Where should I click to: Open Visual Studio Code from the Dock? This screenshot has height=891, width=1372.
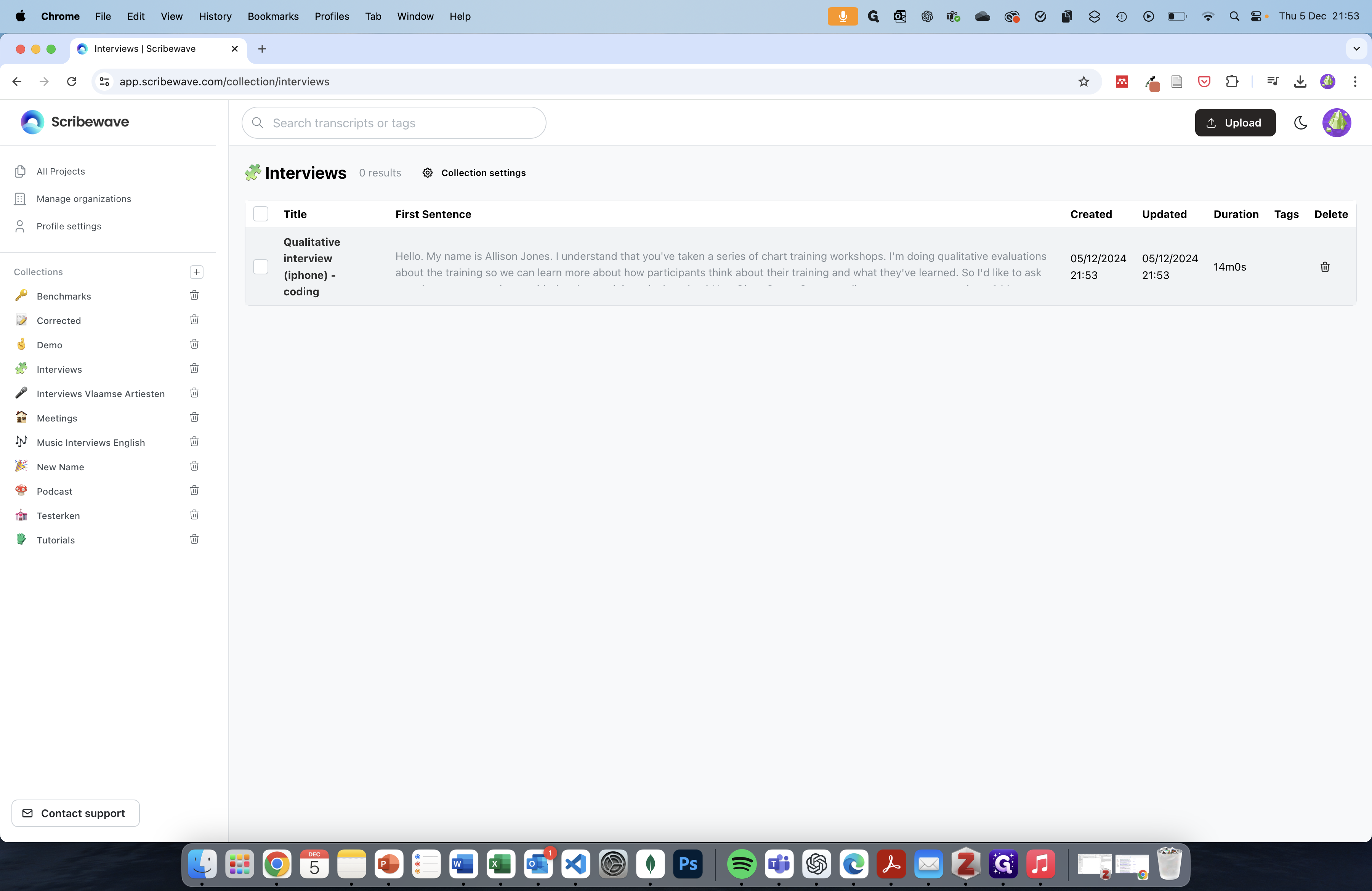575,864
